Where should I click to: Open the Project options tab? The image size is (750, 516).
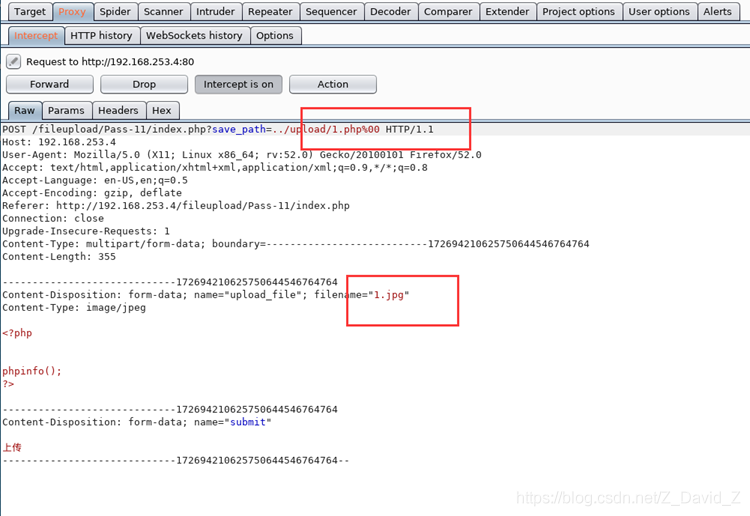pyautogui.click(x=578, y=11)
